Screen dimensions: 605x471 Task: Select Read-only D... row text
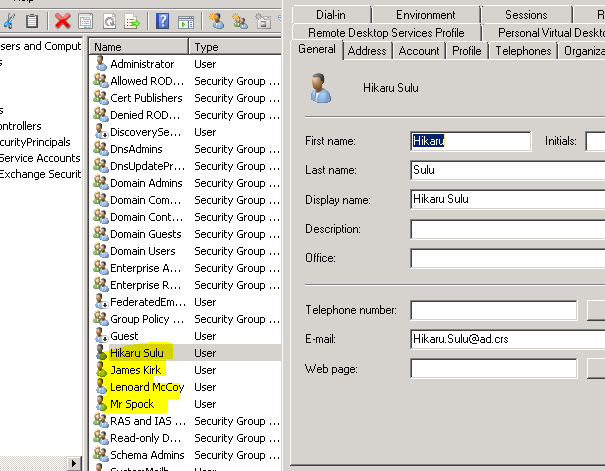(145, 437)
